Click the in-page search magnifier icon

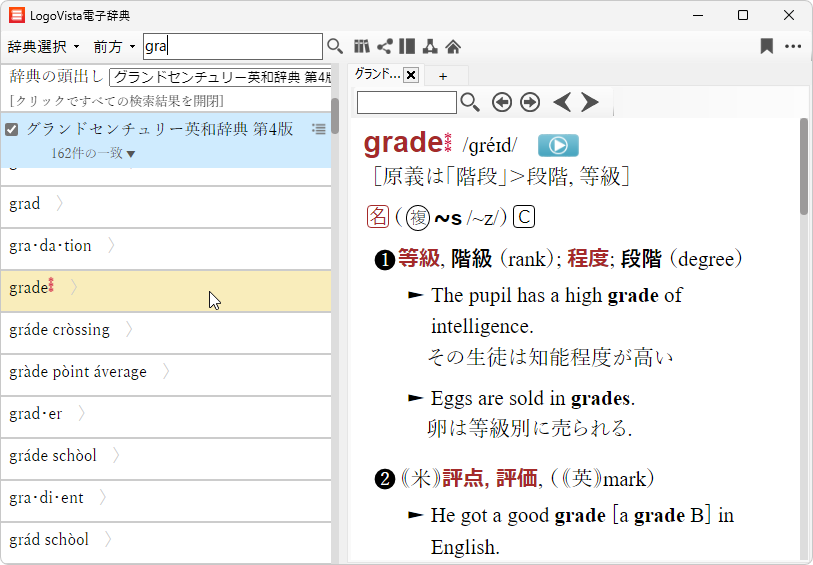coord(470,102)
